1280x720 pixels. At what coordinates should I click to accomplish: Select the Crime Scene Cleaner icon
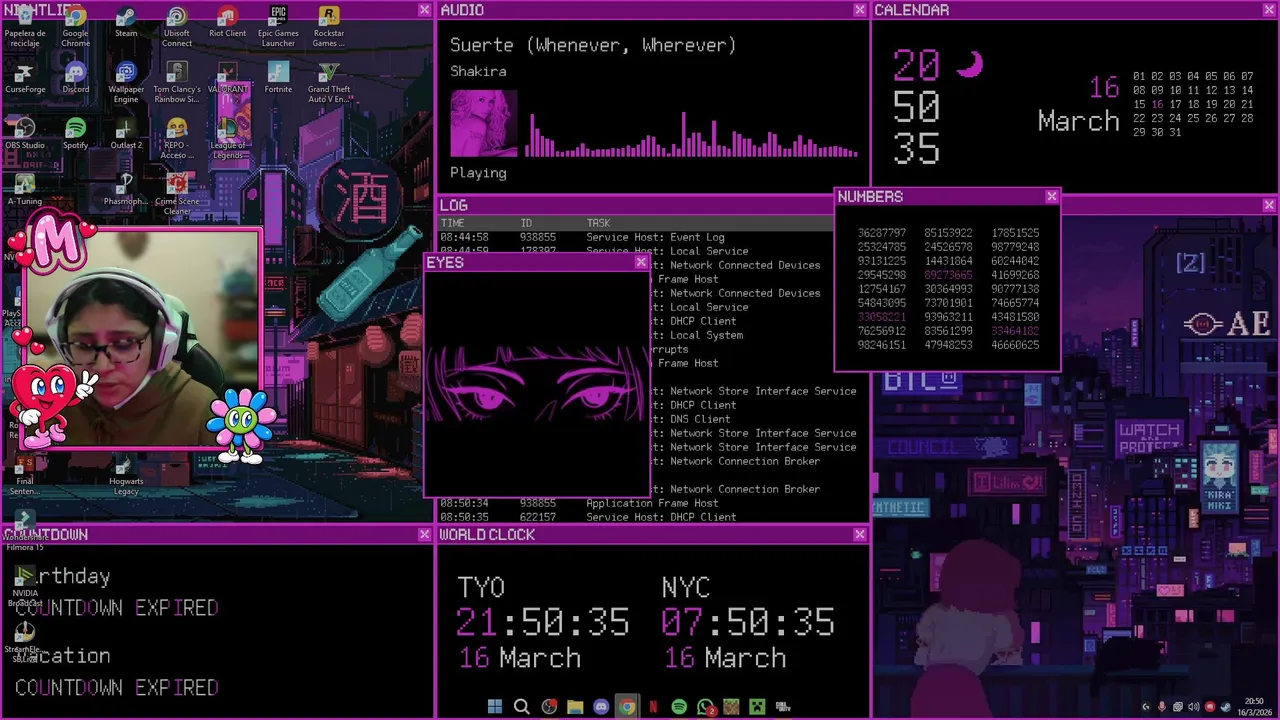(x=176, y=195)
